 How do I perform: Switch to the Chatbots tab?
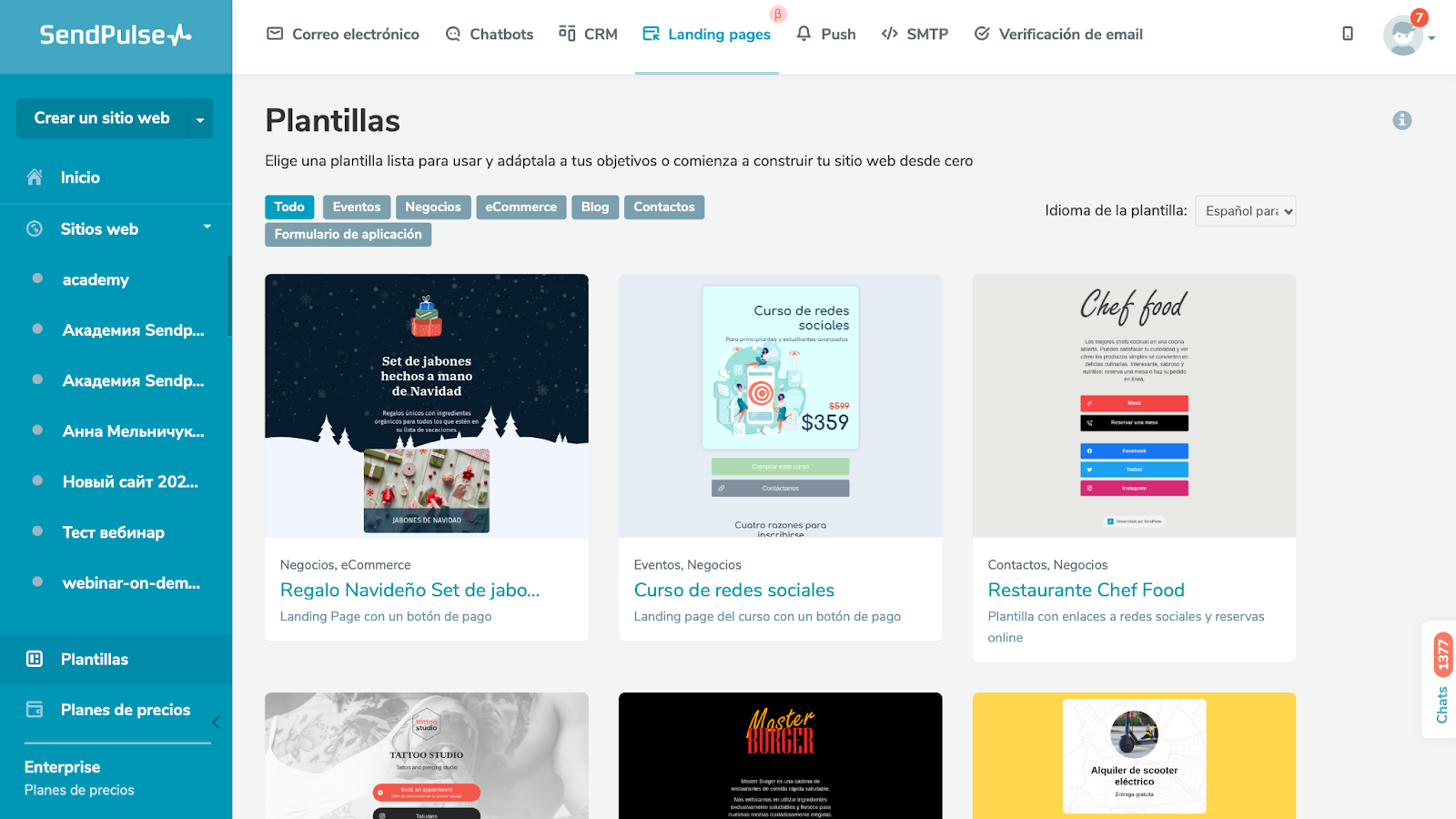[490, 35]
